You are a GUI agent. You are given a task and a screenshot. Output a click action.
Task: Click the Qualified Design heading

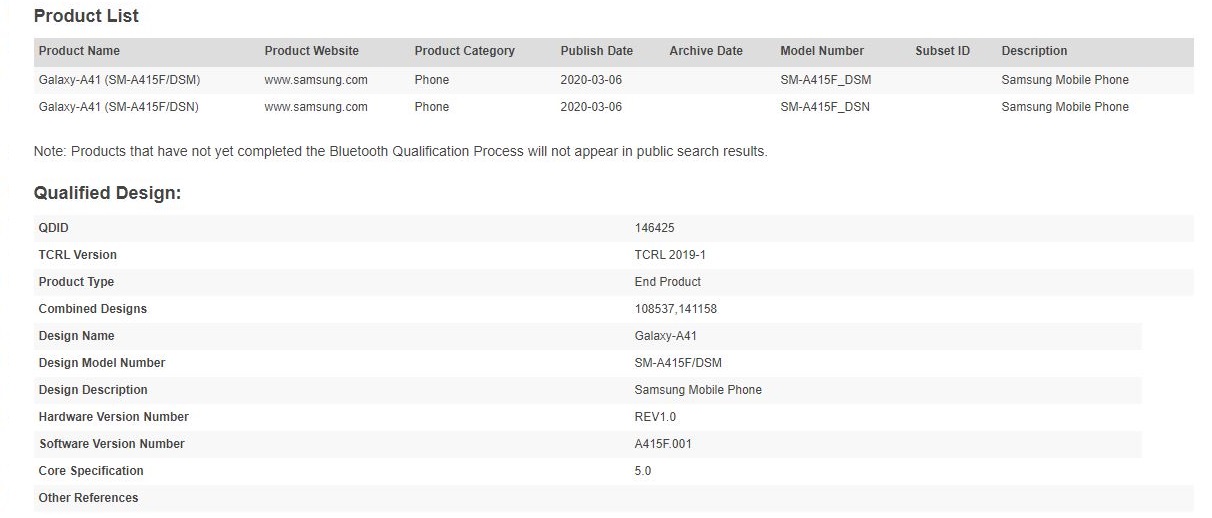tap(107, 193)
